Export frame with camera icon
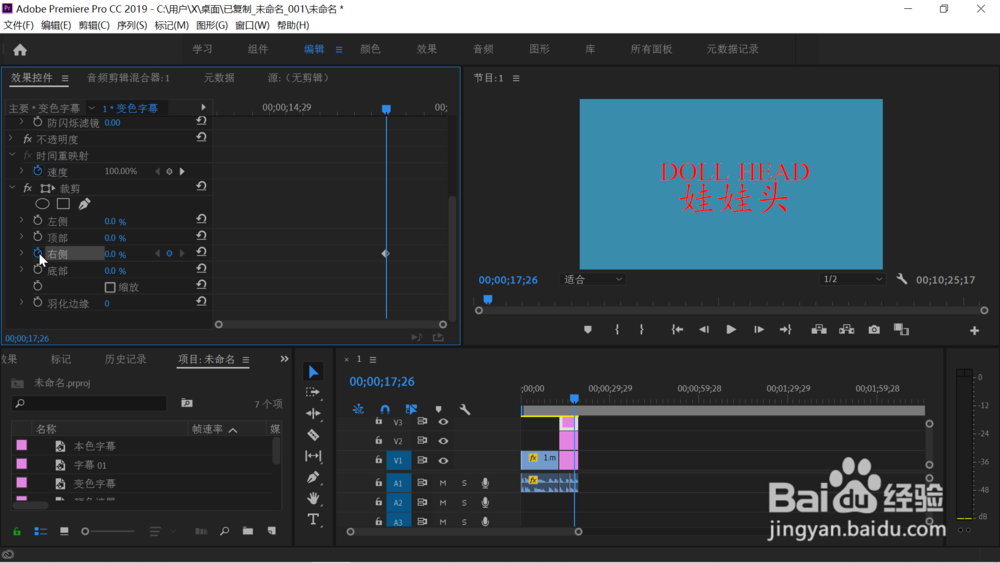Screen dimensions: 1000x563 click(874, 330)
